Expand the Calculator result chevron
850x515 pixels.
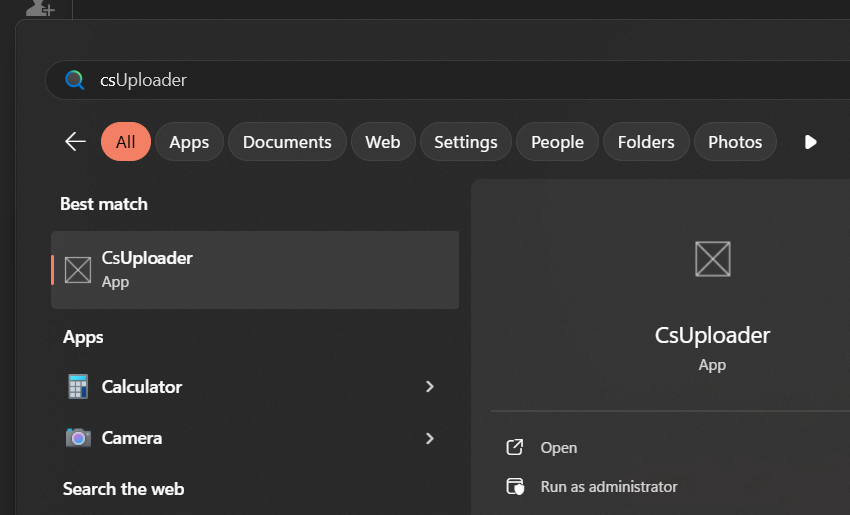click(x=430, y=387)
